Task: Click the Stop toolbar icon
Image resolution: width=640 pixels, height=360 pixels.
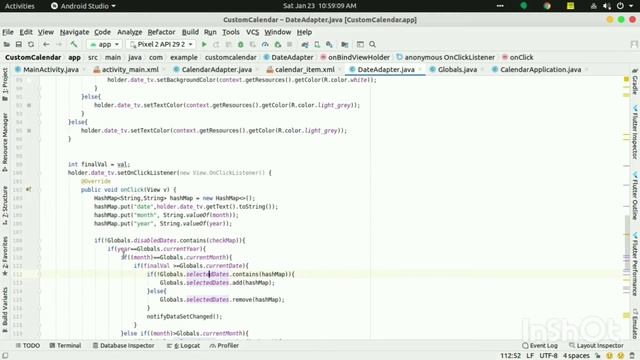Action: pos(290,44)
